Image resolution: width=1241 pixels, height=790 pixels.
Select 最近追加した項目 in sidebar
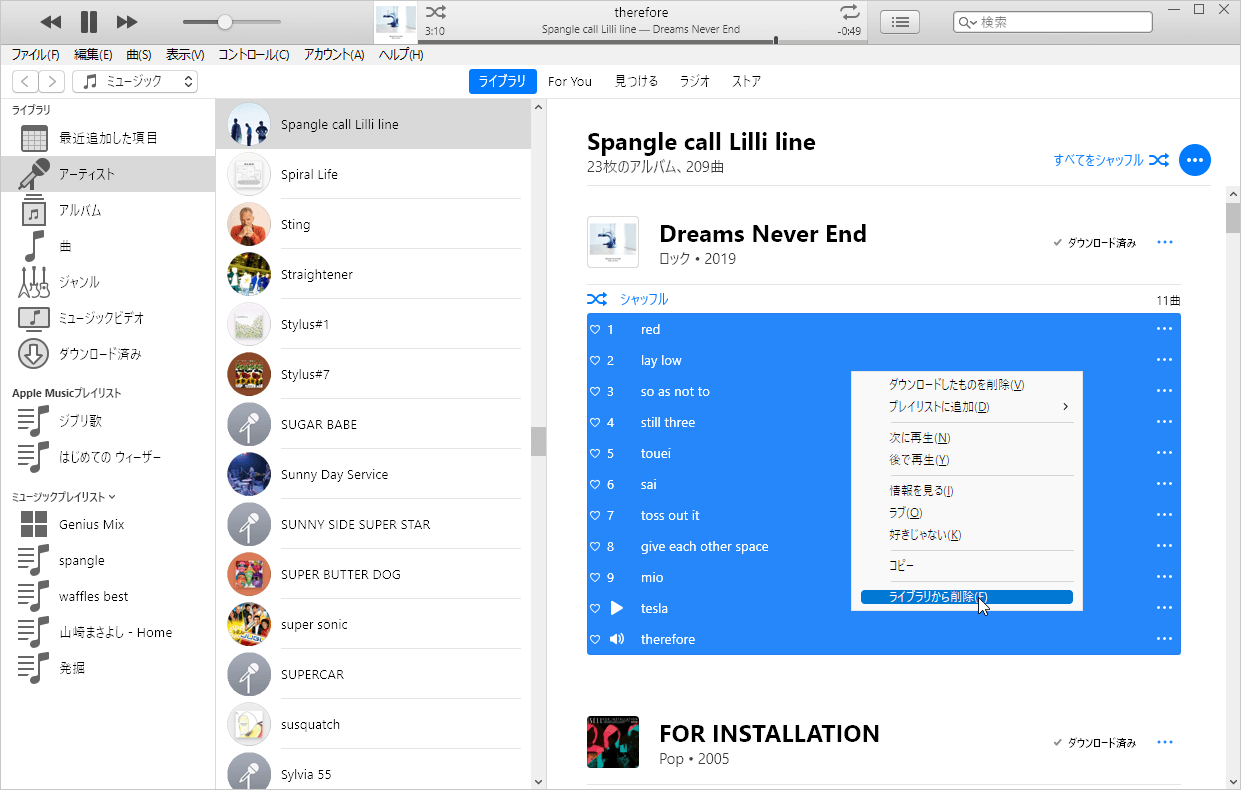(108, 138)
